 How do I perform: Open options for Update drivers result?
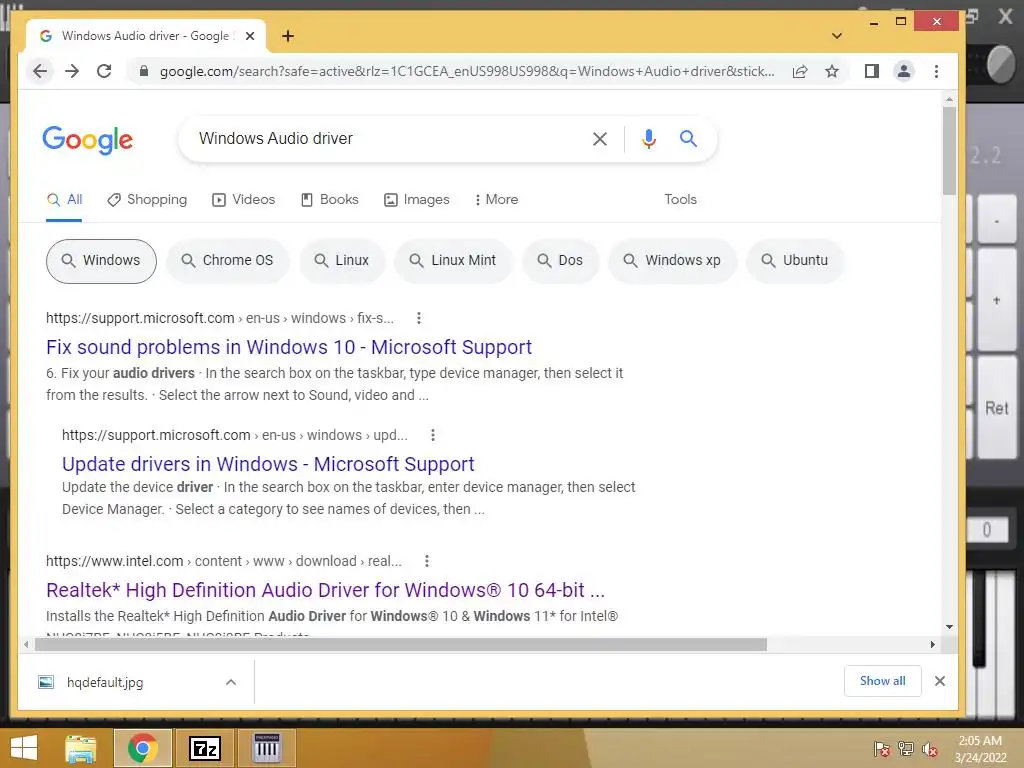(432, 436)
